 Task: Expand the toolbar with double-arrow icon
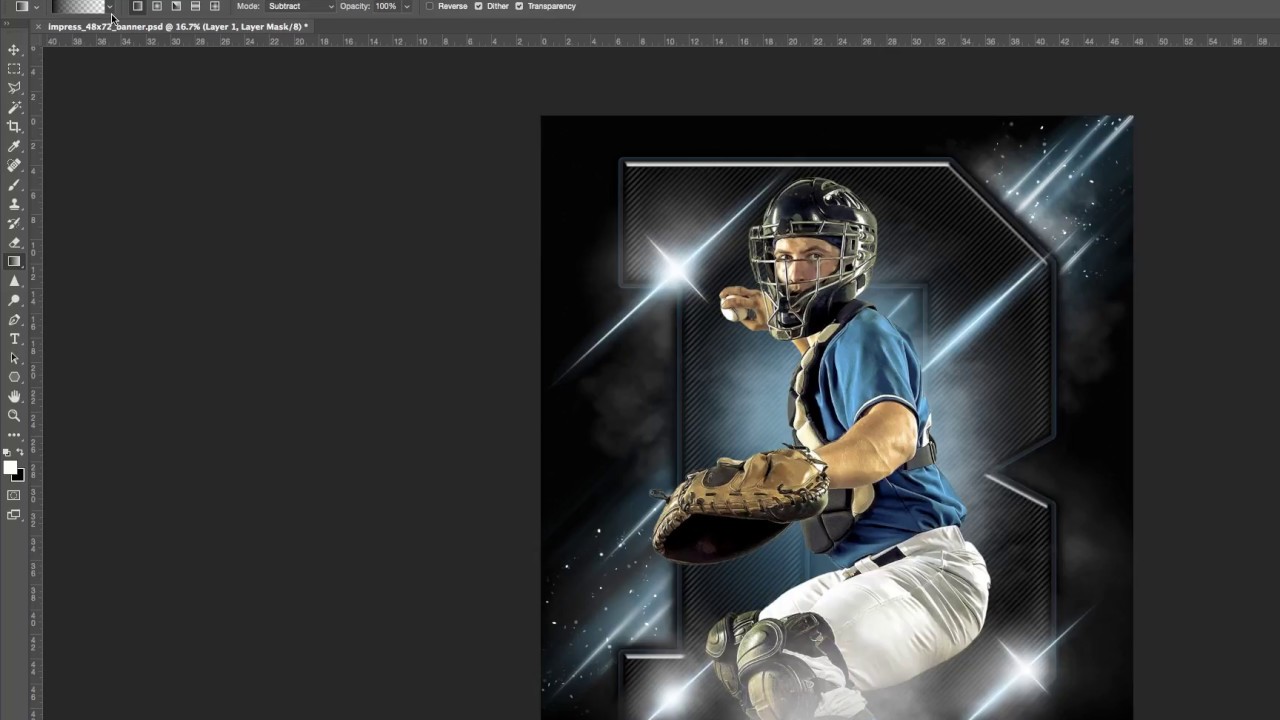(x=8, y=22)
